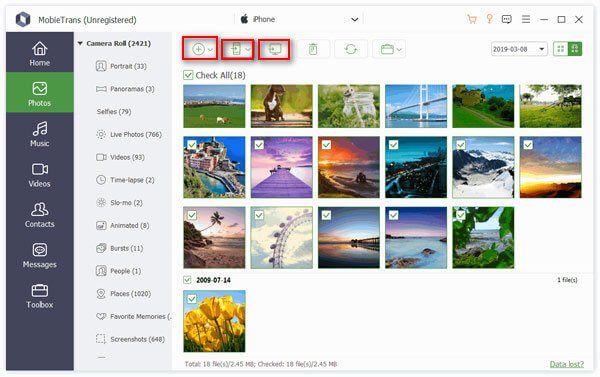600x377 pixels.
Task: Select People (1) album
Action: (119, 271)
